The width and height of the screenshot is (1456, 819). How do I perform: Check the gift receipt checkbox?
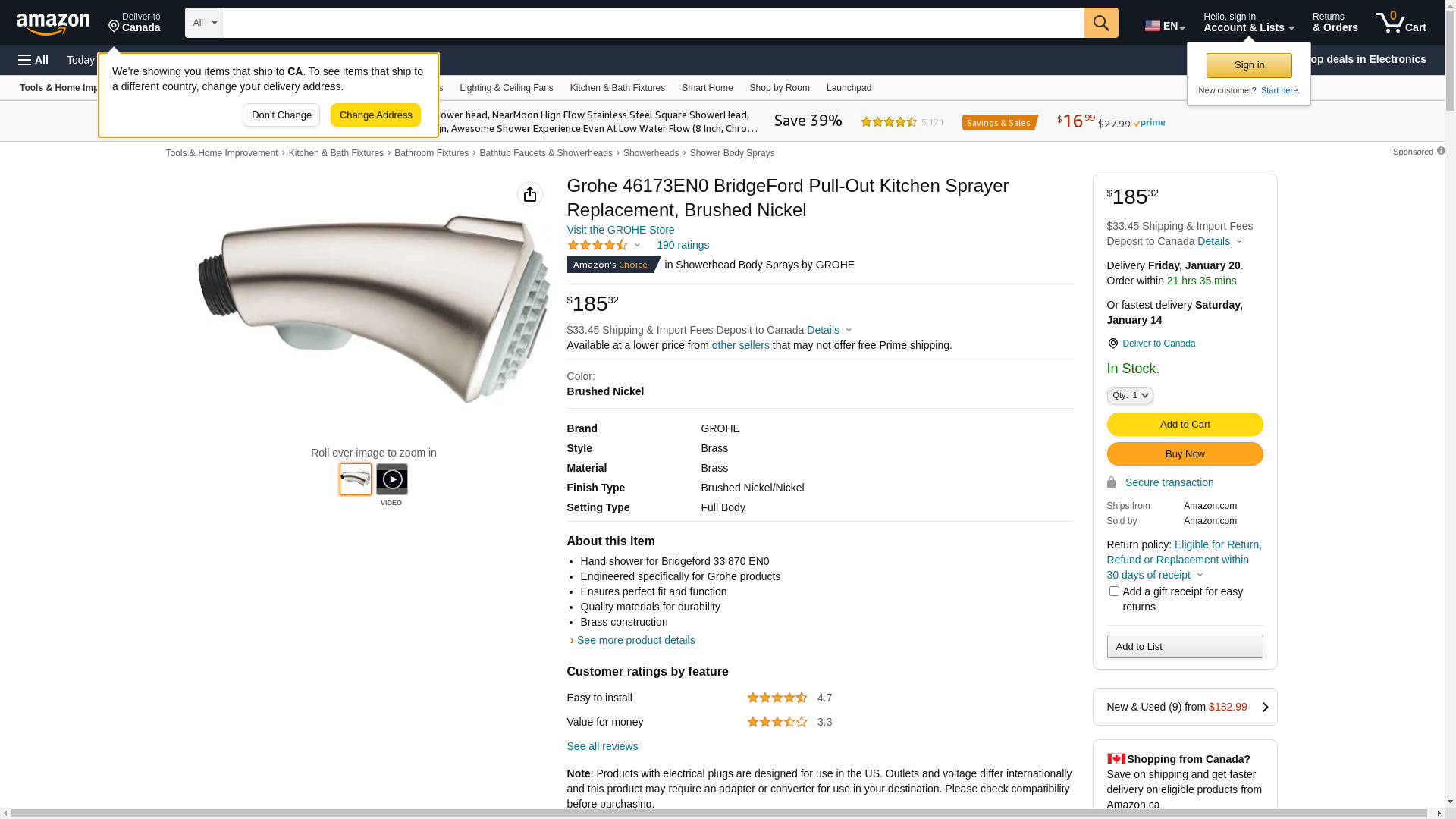click(x=1114, y=591)
